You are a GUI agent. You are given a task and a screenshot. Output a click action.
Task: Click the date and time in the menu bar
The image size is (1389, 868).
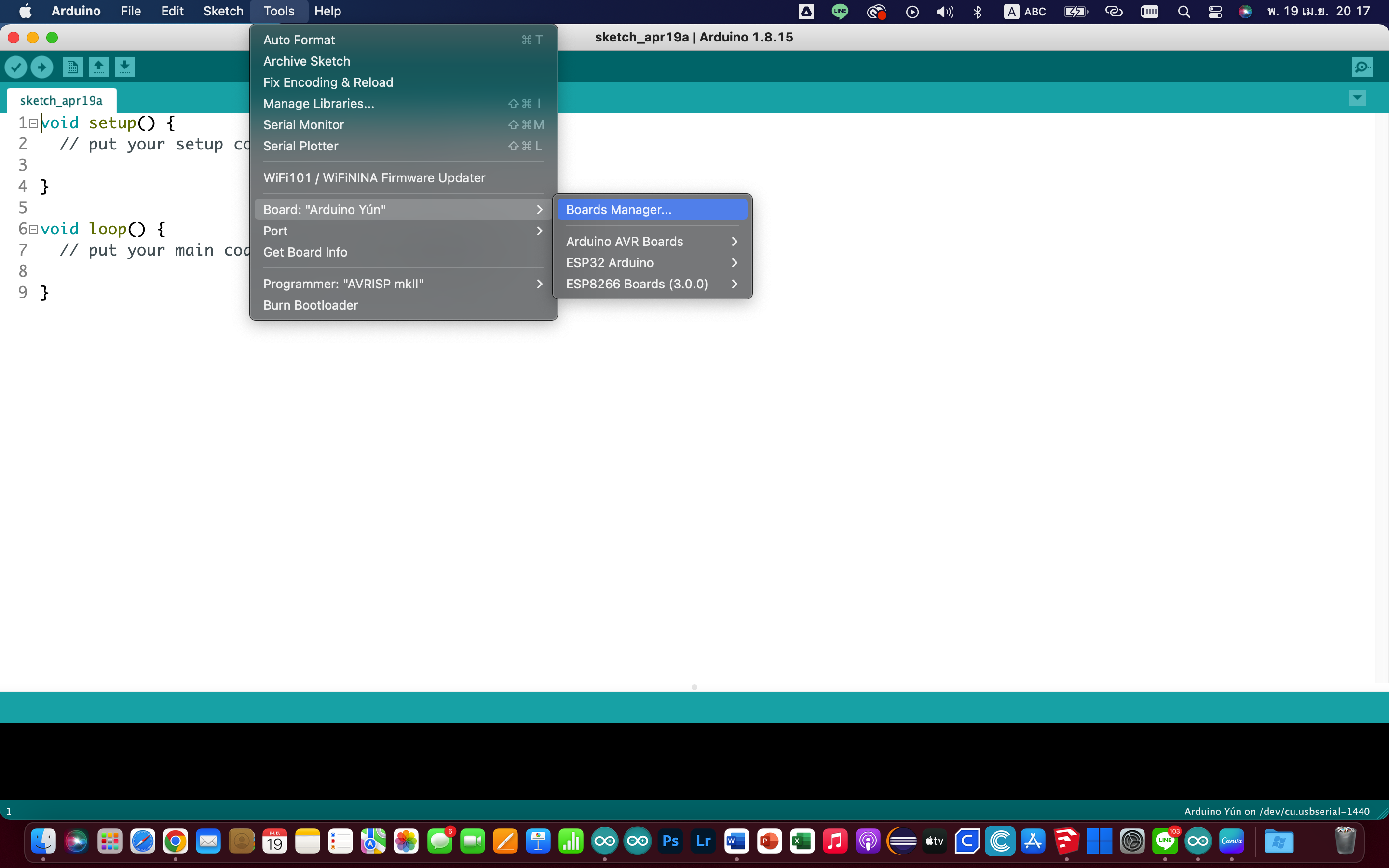click(1319, 12)
